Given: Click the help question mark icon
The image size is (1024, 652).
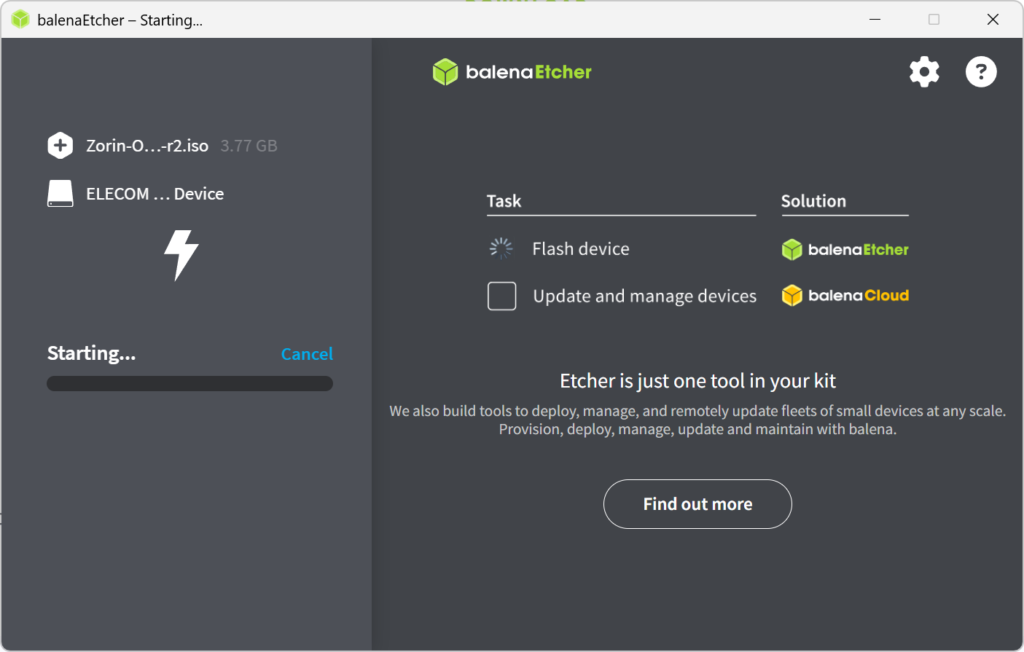Looking at the screenshot, I should pos(981,72).
